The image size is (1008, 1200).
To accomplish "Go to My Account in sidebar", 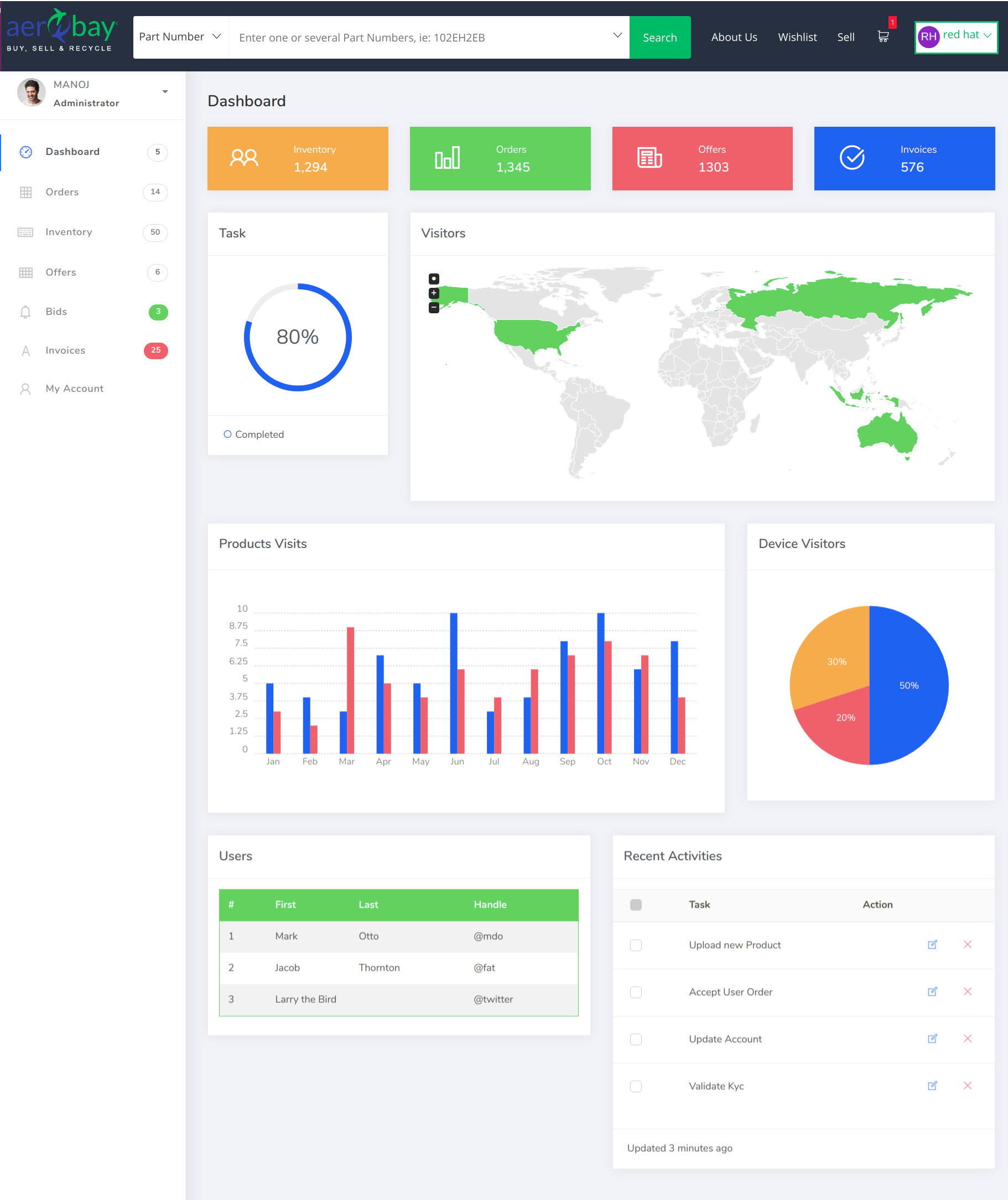I will pos(74,389).
